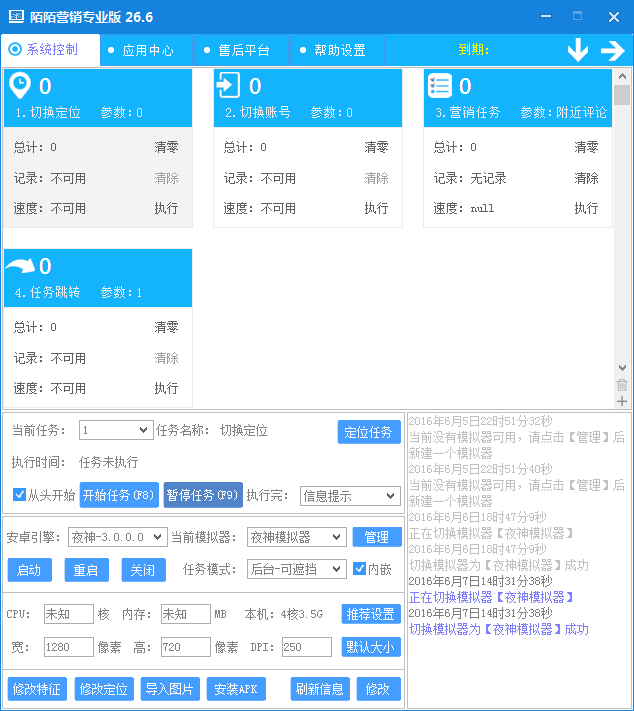The image size is (634, 711).
Task: Click the DPI input field
Action: [x=306, y=647]
